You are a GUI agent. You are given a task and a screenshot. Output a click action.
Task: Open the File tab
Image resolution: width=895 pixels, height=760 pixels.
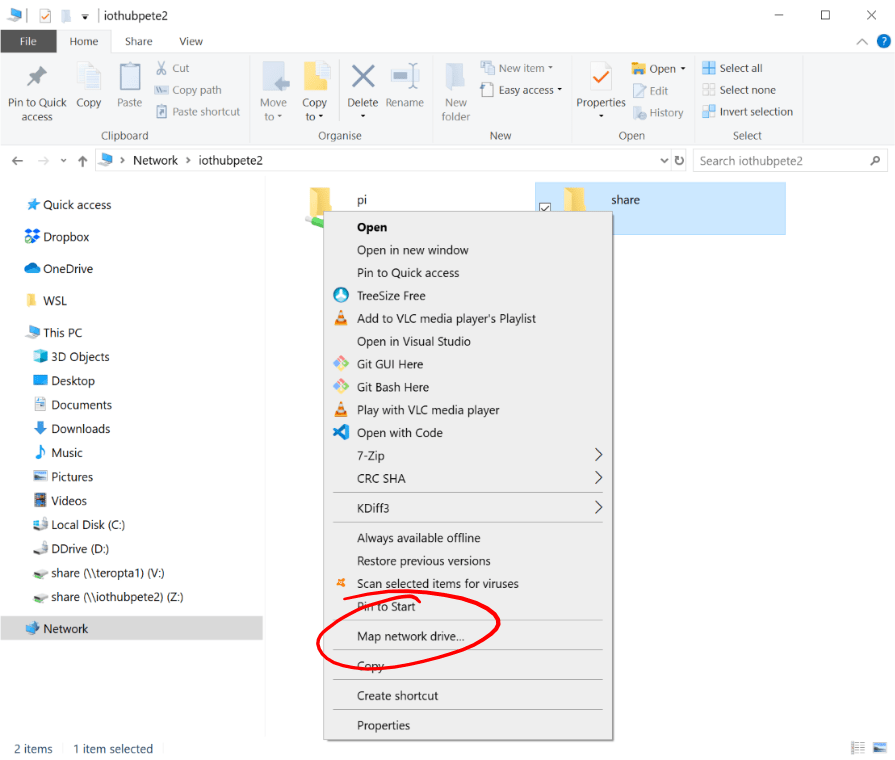coord(28,41)
